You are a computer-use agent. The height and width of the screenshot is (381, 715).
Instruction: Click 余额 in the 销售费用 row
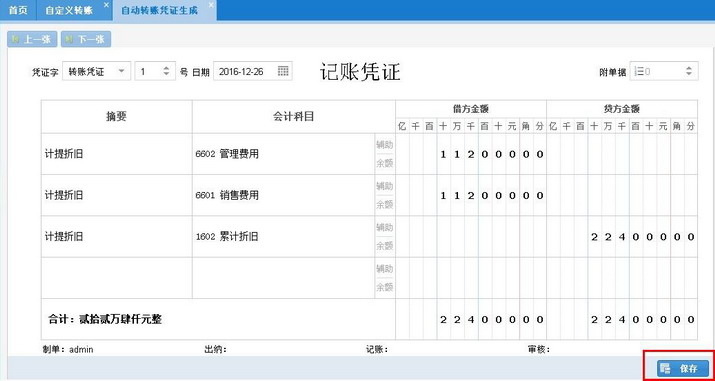tap(384, 205)
